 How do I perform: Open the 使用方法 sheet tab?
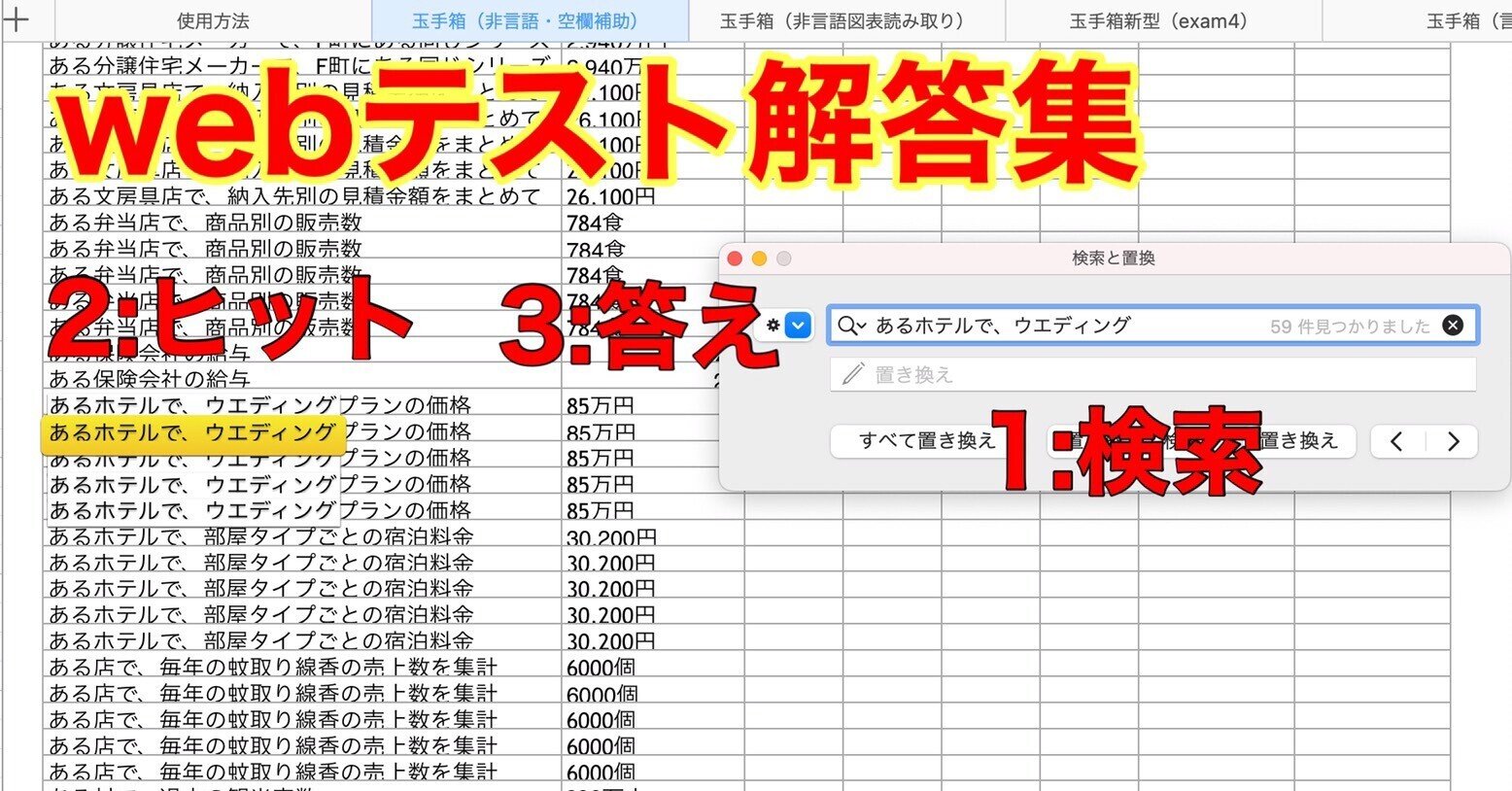tap(213, 20)
